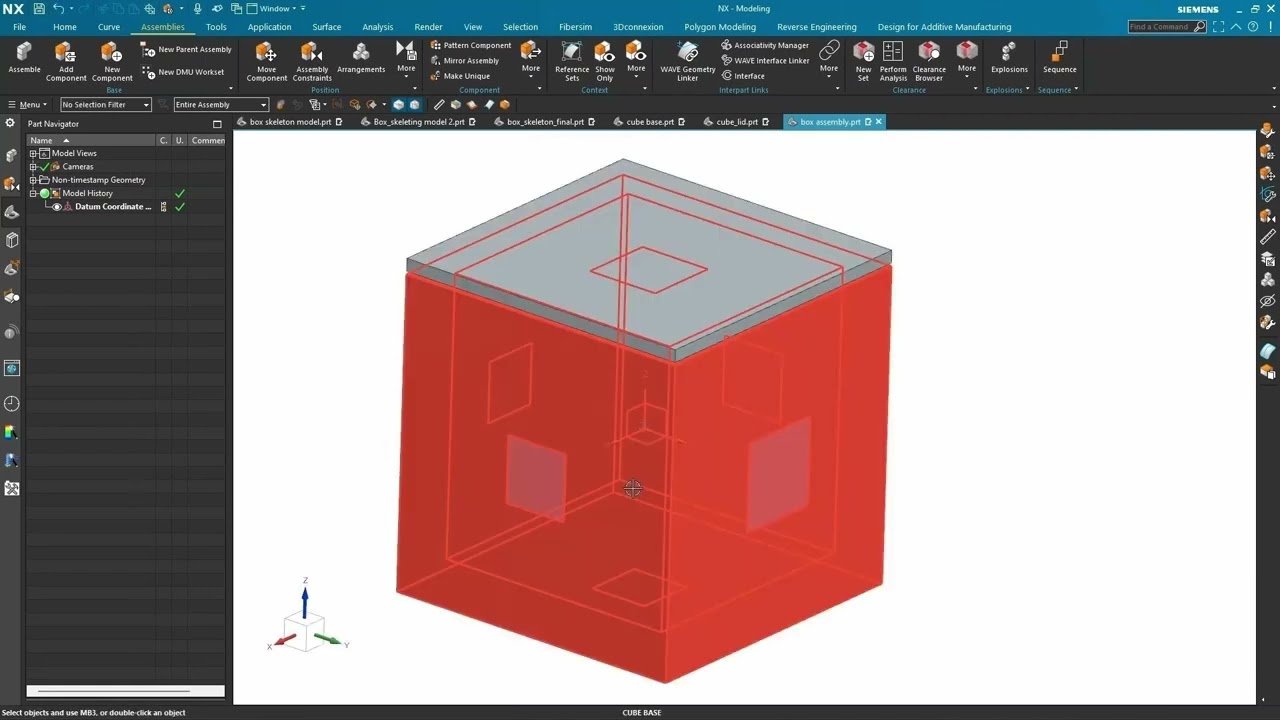Collapse the Model History node
The image size is (1280, 720).
point(33,194)
